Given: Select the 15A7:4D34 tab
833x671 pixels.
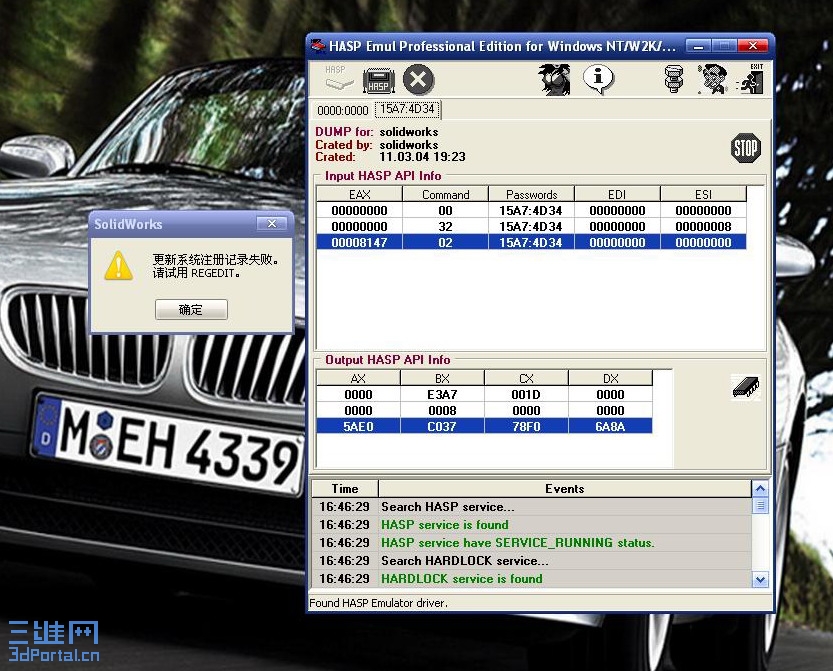Looking at the screenshot, I should pyautogui.click(x=407, y=109).
